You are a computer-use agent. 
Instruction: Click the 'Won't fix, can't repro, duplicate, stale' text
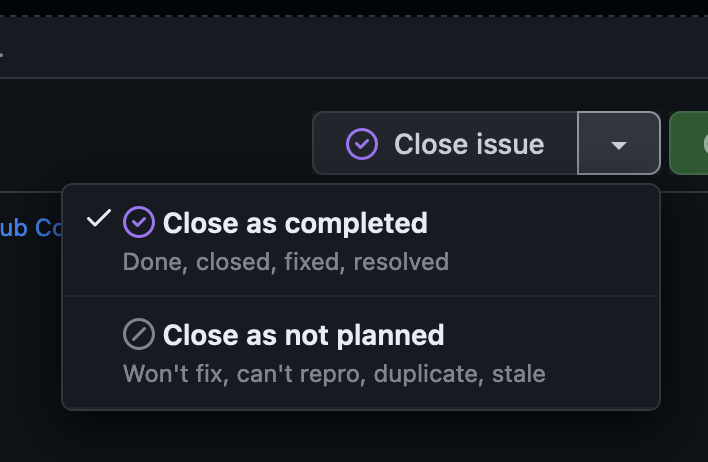(334, 374)
